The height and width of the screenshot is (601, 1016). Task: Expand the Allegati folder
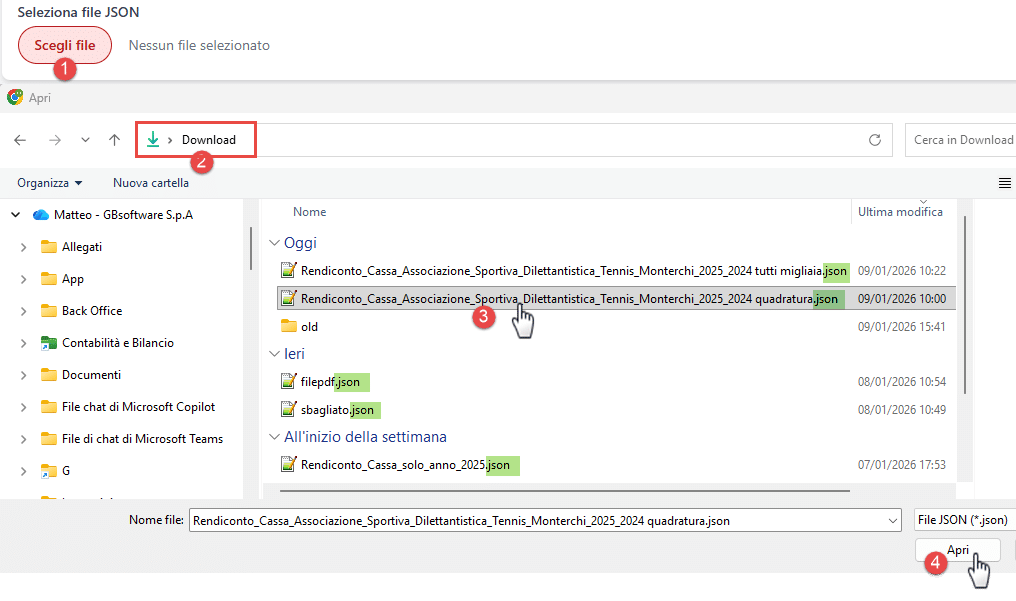coord(23,247)
